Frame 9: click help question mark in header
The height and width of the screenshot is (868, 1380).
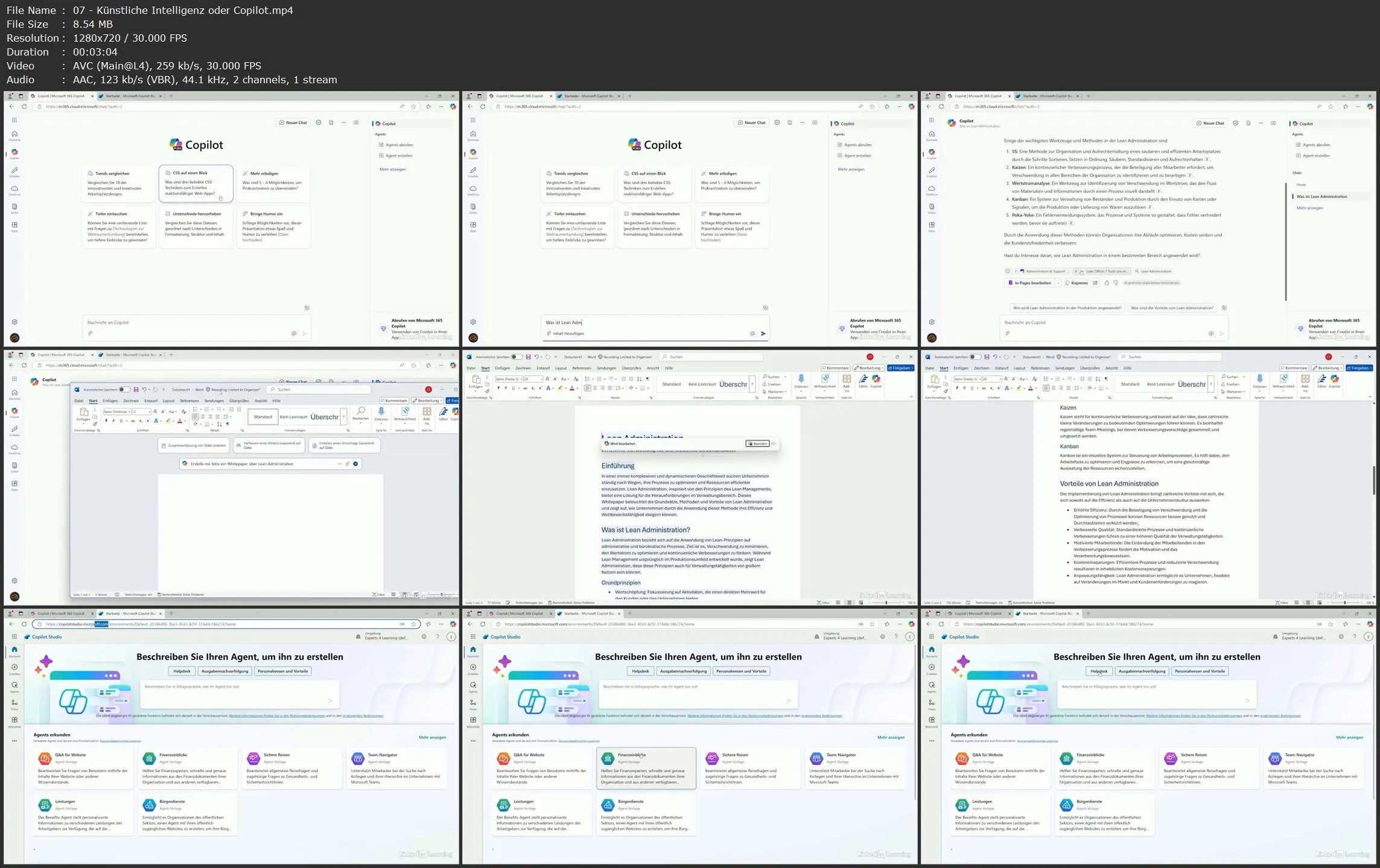1355,636
